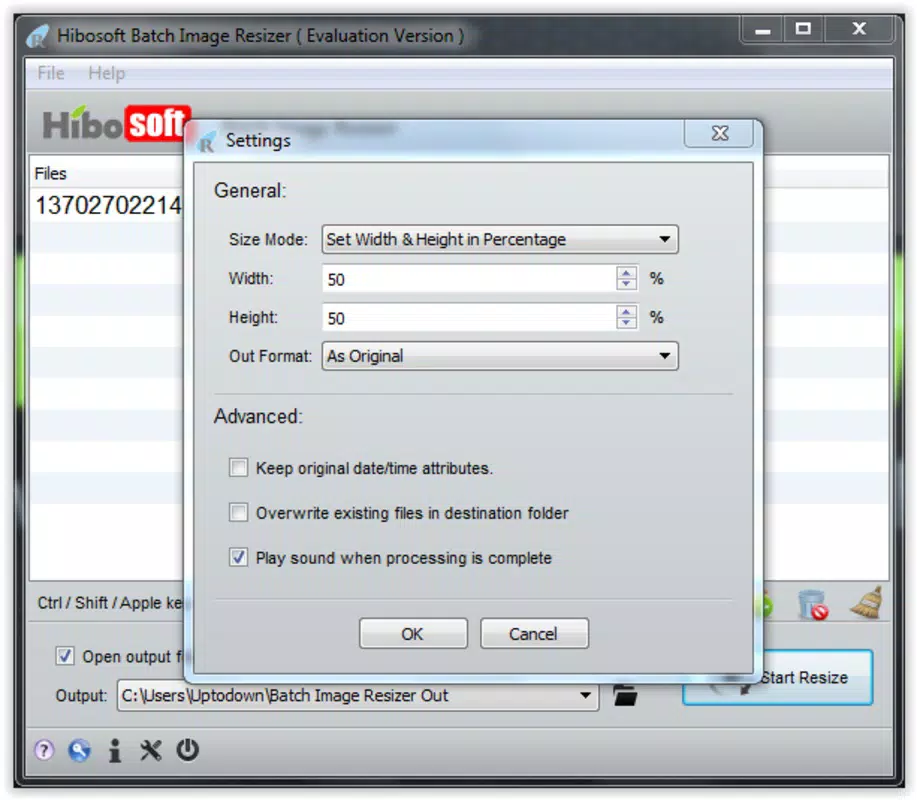The width and height of the screenshot is (917, 800).
Task: Open the globe website icon
Action: pyautogui.click(x=80, y=750)
